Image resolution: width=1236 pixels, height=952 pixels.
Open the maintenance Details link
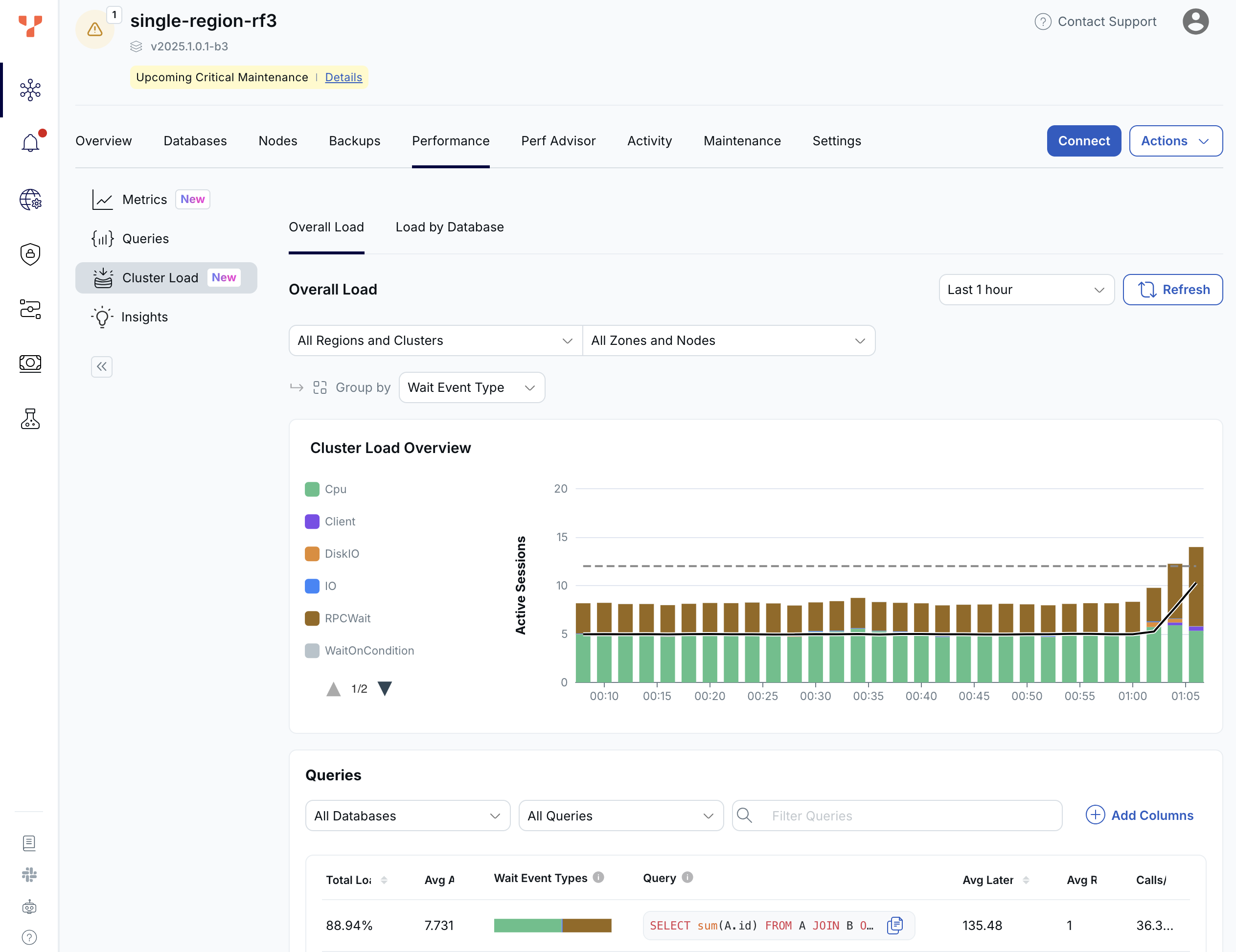pos(343,77)
